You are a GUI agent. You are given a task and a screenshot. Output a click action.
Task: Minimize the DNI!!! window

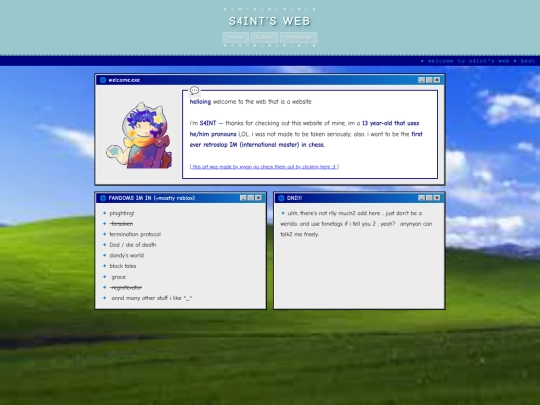click(x=421, y=198)
